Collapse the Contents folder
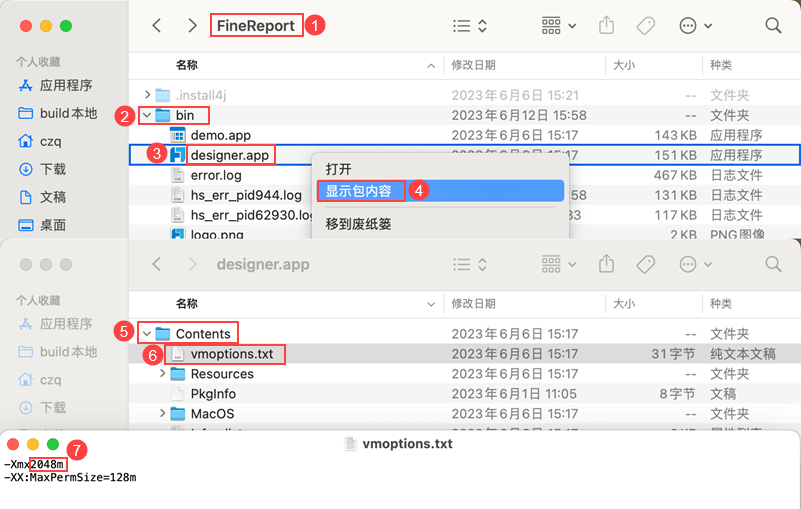This screenshot has width=801, height=509. click(x=147, y=334)
